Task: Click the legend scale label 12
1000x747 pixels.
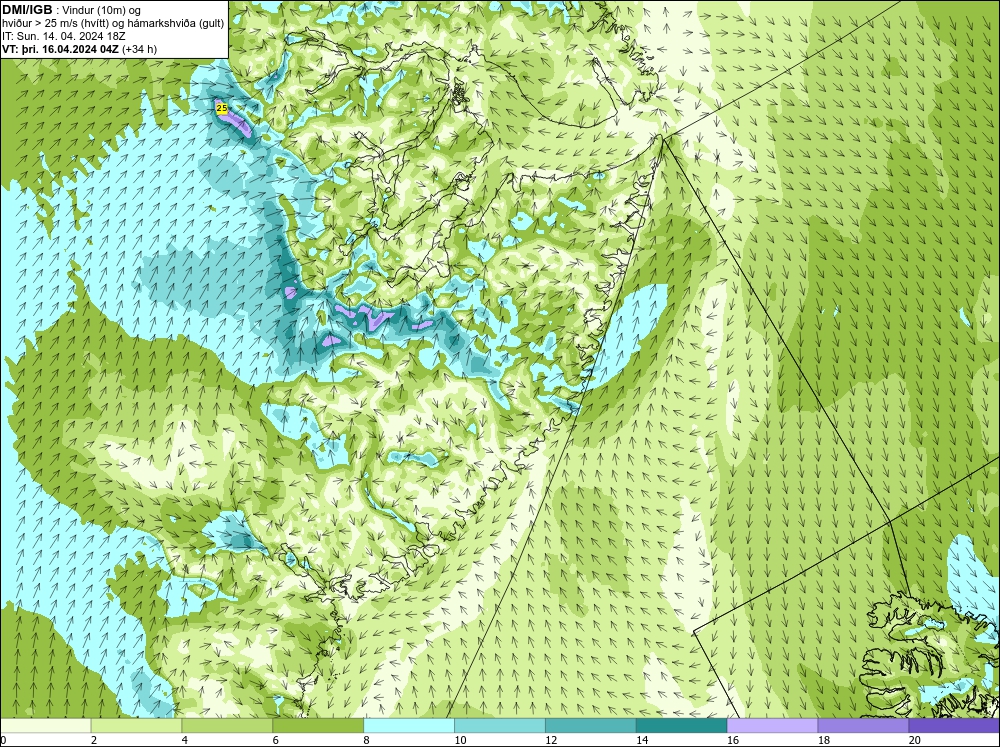Action: [x=551, y=740]
